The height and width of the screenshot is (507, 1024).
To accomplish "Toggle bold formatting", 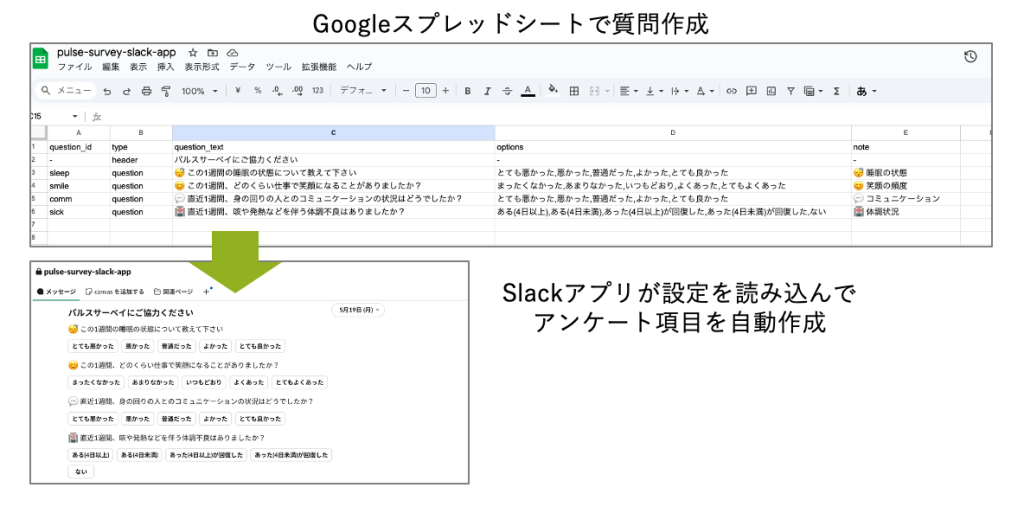I will tap(468, 91).
